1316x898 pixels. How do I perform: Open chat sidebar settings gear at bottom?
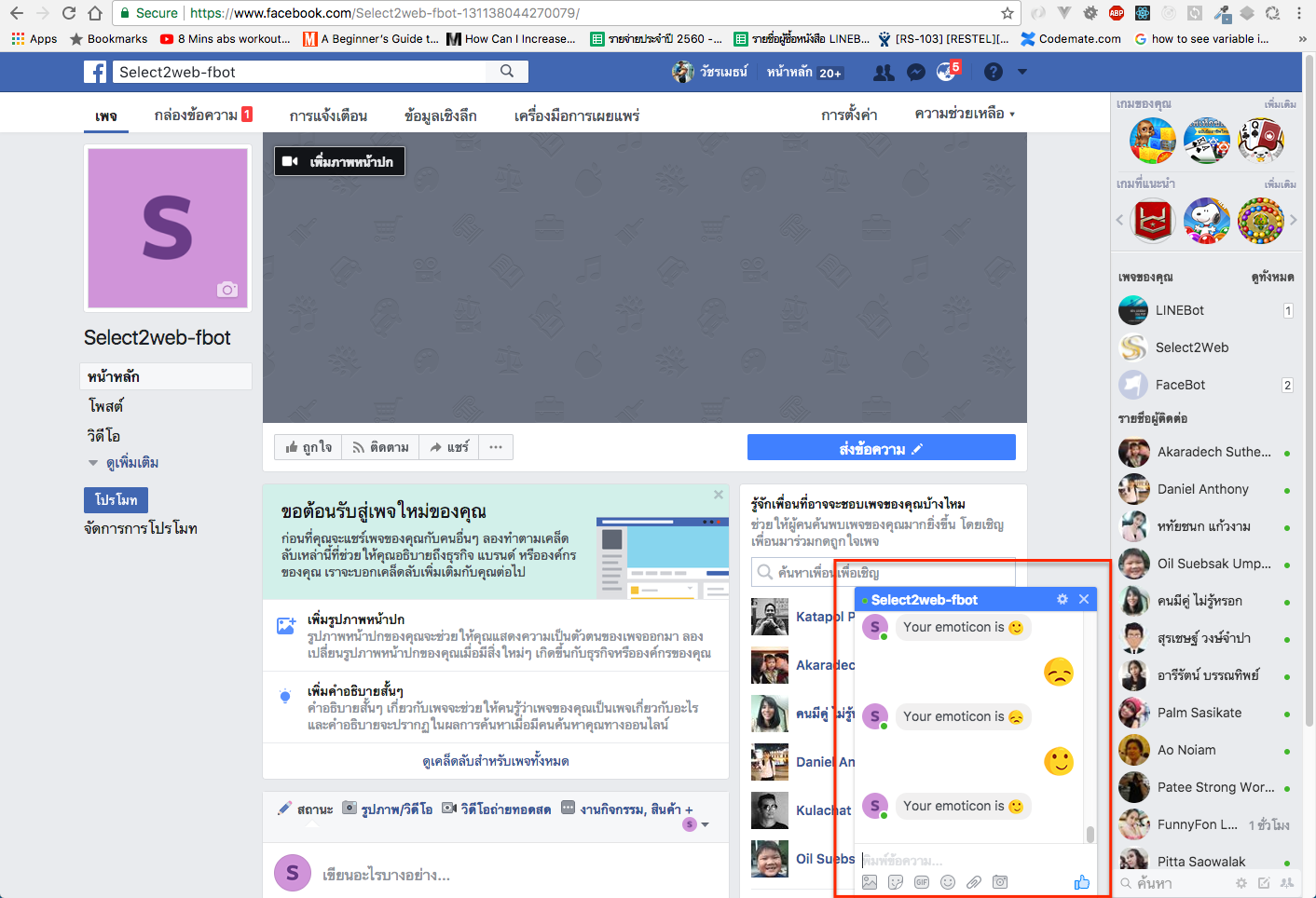(x=1241, y=882)
